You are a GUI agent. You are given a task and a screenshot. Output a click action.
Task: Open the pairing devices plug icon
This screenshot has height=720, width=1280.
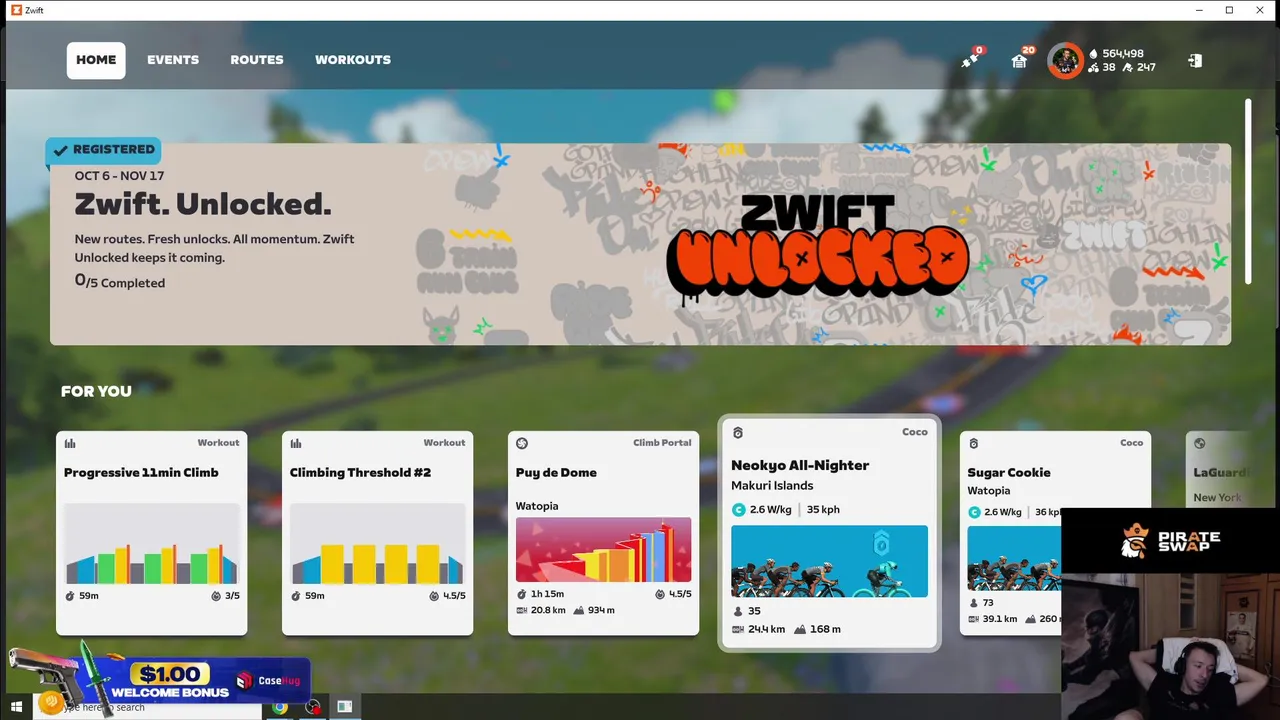(x=970, y=60)
